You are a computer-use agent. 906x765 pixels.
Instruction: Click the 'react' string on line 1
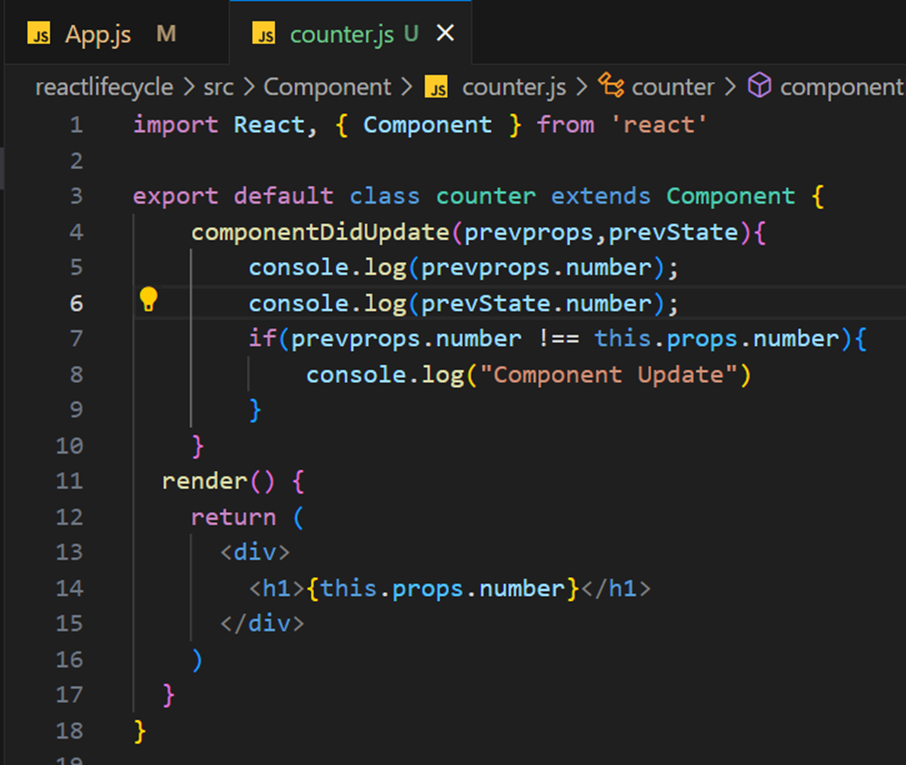coord(659,125)
